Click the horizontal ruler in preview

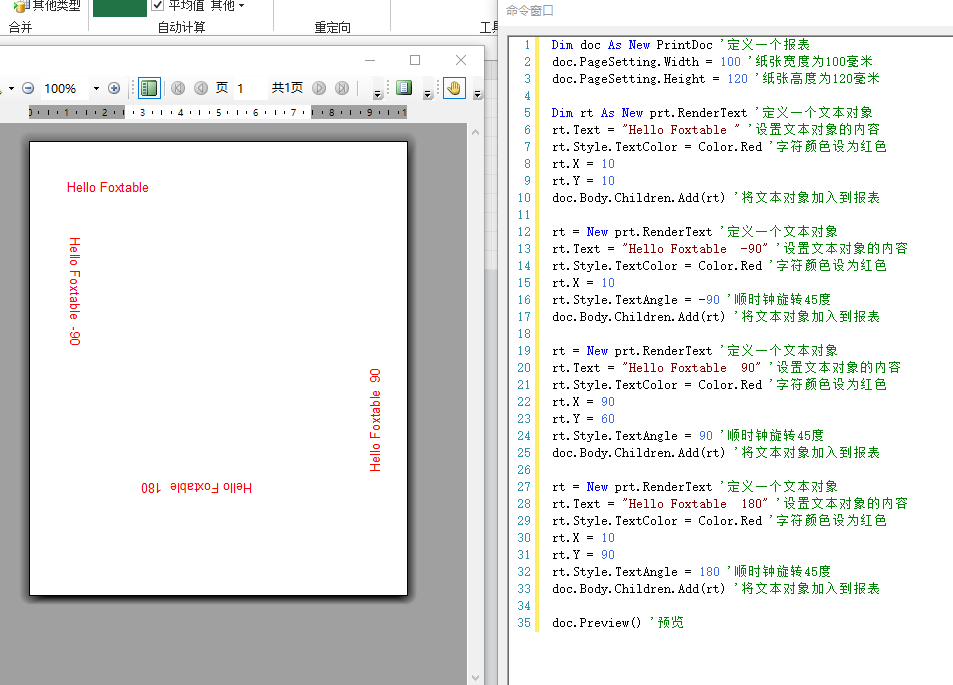coord(218,112)
